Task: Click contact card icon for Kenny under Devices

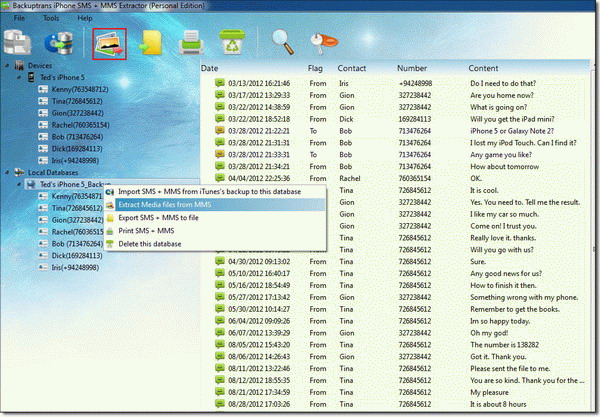Action: 43,90
